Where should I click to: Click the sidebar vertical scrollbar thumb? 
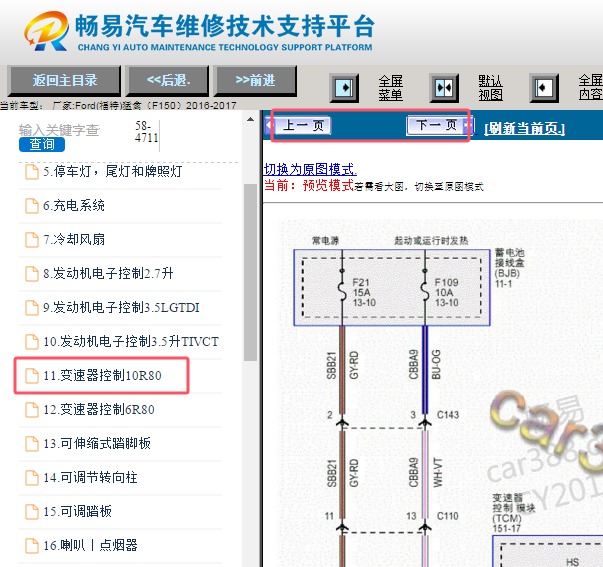[250, 272]
